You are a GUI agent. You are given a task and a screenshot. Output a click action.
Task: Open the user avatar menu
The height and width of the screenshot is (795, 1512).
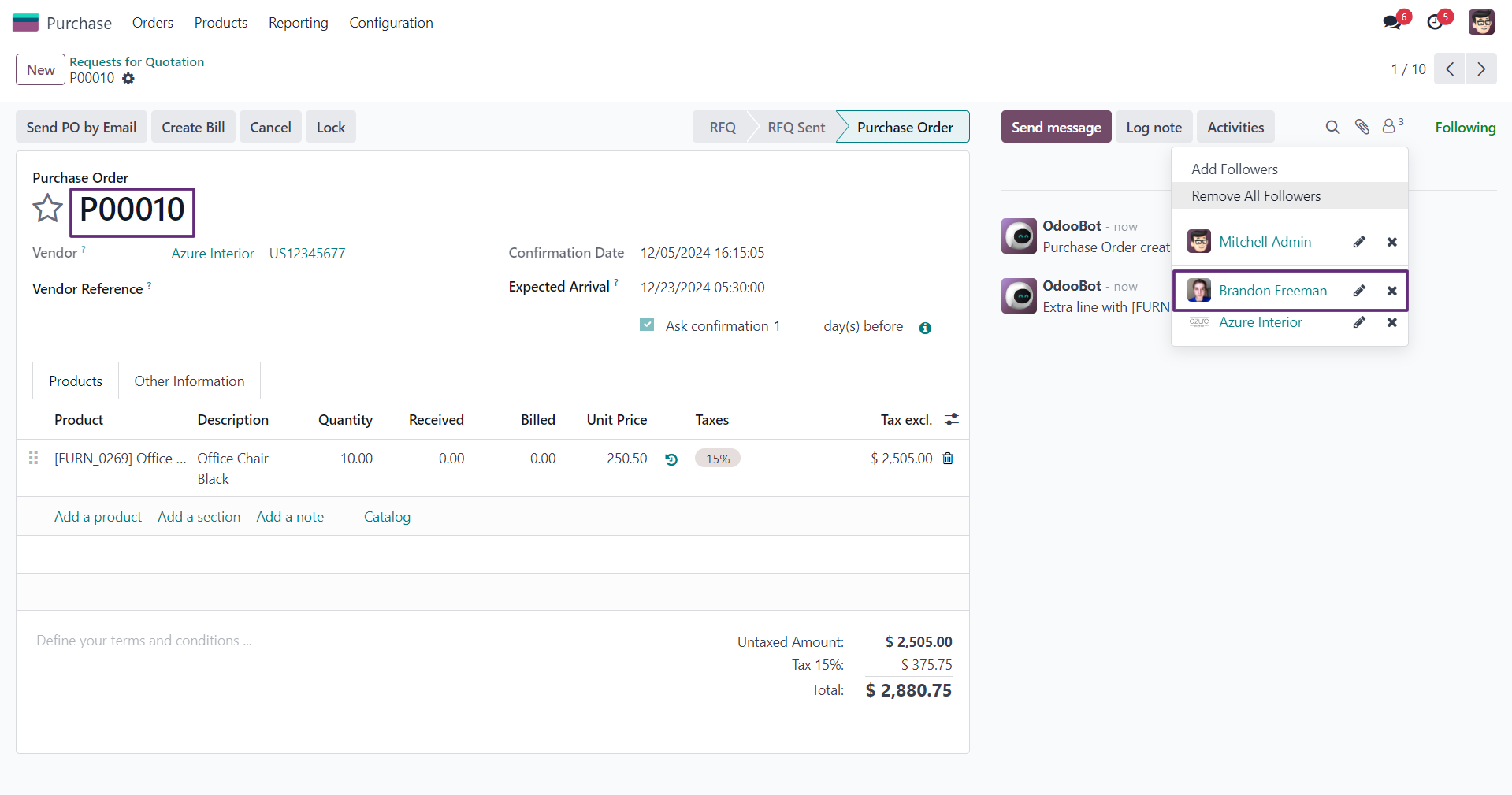click(x=1481, y=22)
